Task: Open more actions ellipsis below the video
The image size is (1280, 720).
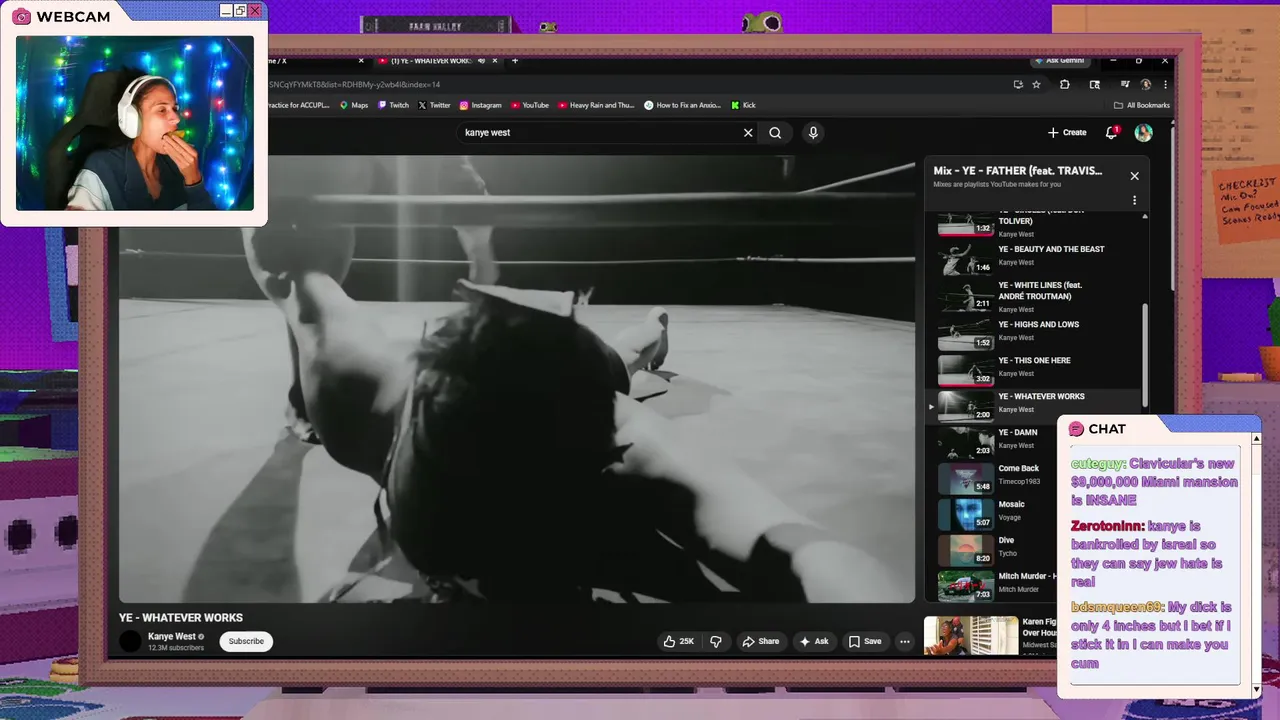Action: pos(905,641)
